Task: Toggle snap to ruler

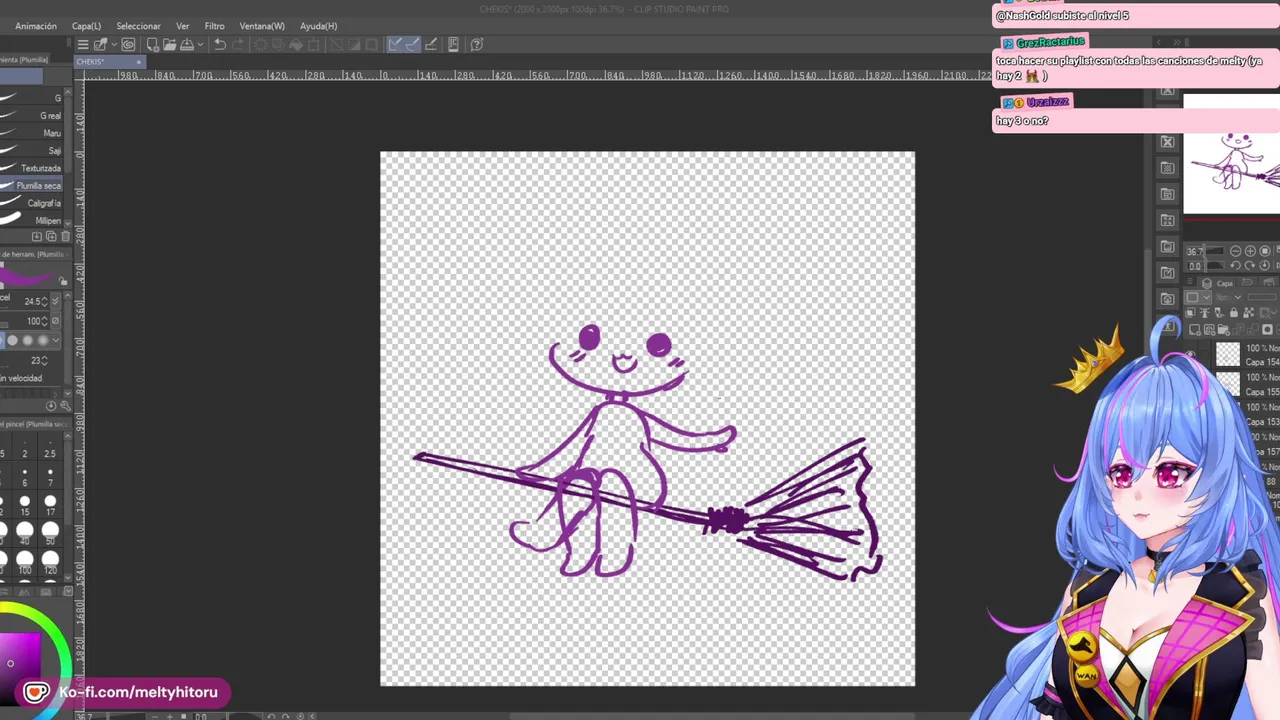Action: click(x=395, y=44)
